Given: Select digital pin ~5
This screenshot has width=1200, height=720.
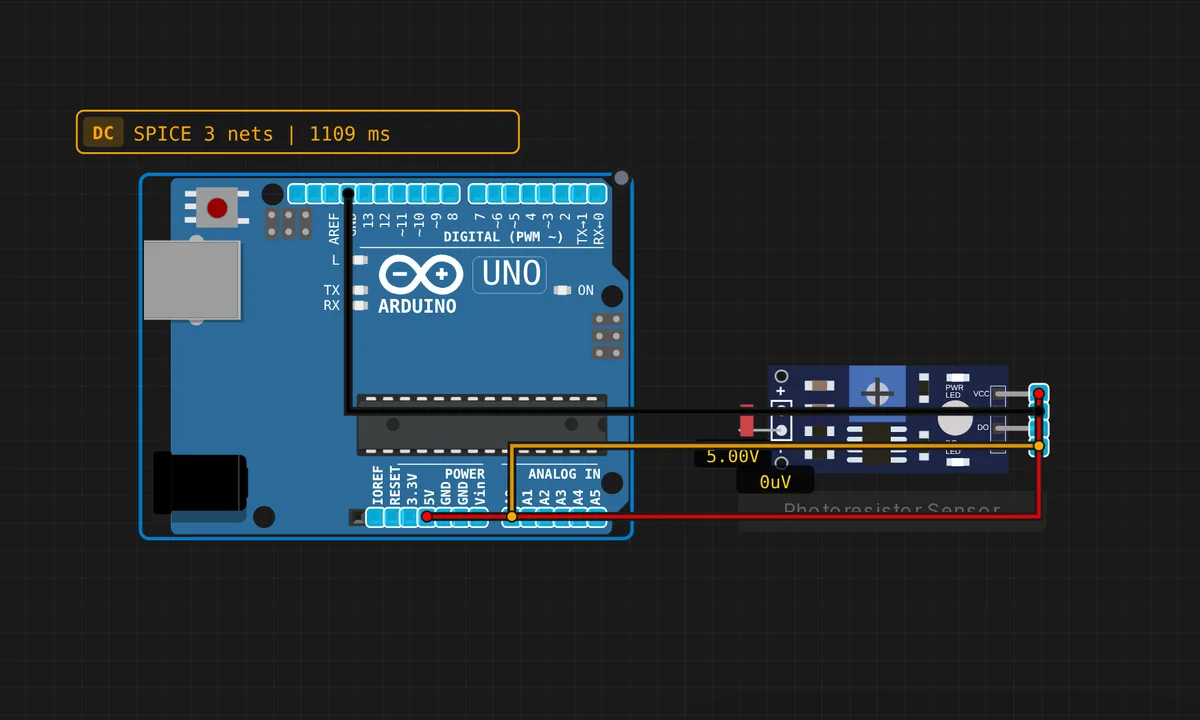Looking at the screenshot, I should tap(512, 194).
